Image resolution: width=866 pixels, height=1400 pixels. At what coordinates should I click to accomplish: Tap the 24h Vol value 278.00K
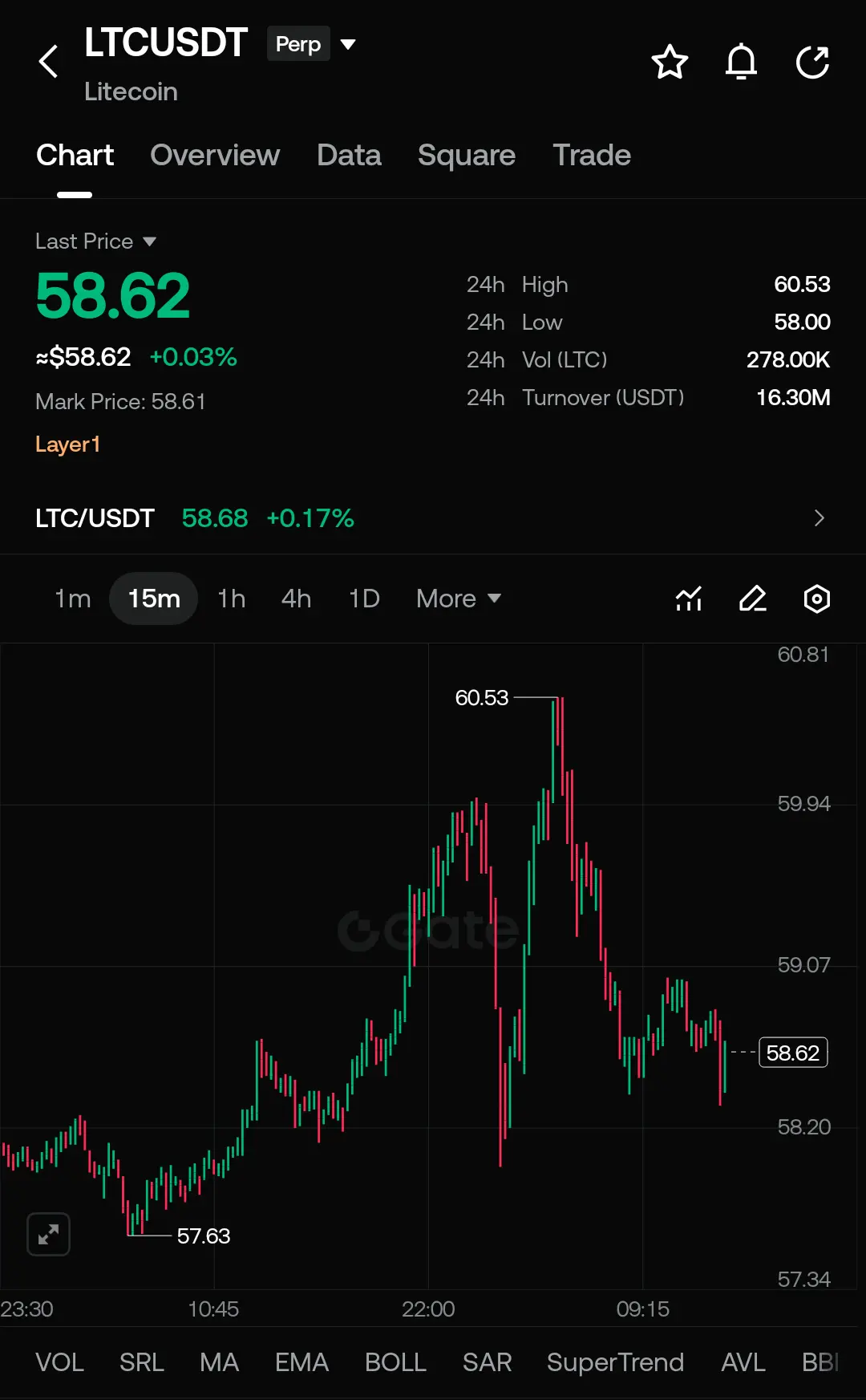[788, 359]
